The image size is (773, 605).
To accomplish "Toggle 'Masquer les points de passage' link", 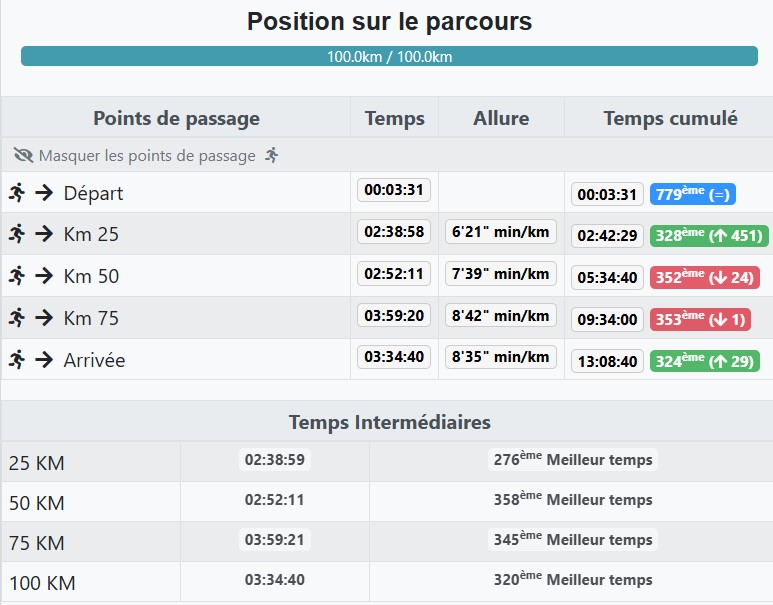I will [147, 155].
